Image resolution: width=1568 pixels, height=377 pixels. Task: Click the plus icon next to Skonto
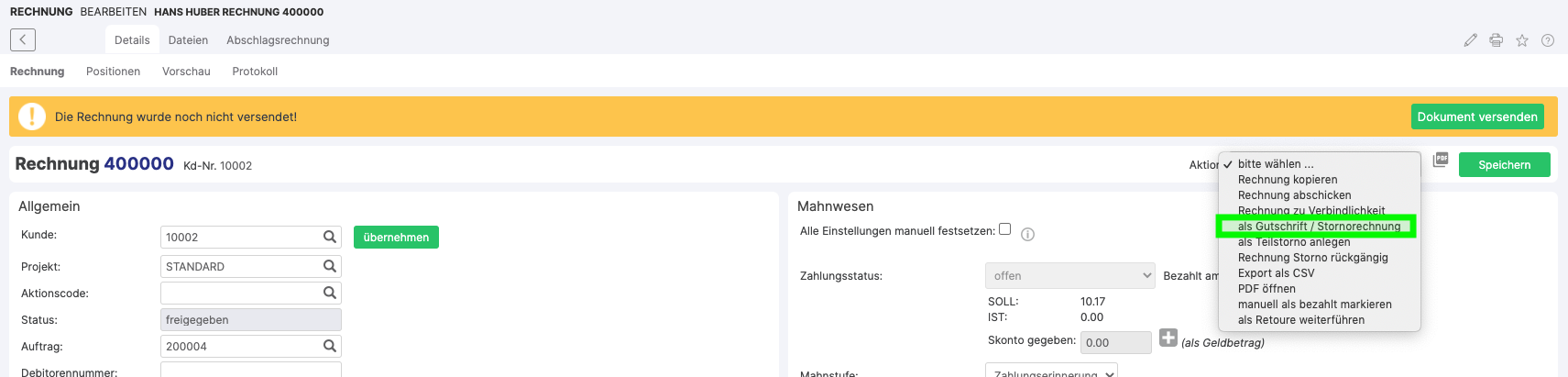[1168, 338]
